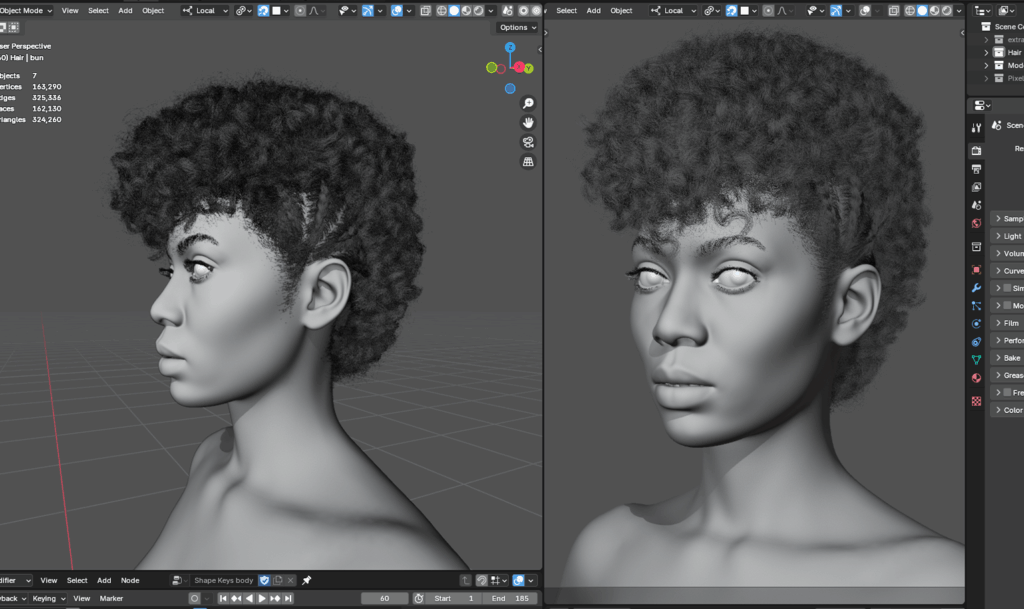
Task: Switch viewport to Material Preview shading
Action: 466,11
